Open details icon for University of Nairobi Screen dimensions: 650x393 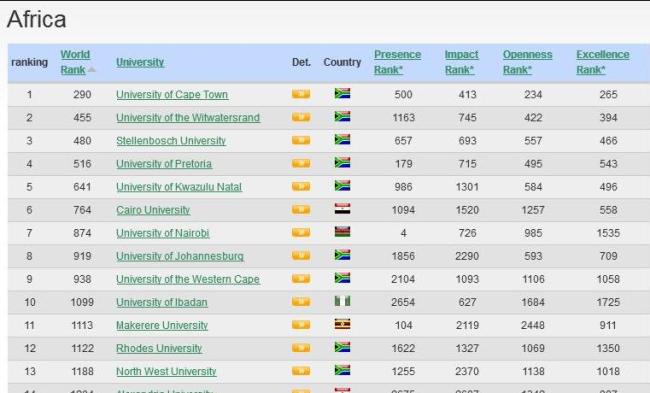pos(301,233)
